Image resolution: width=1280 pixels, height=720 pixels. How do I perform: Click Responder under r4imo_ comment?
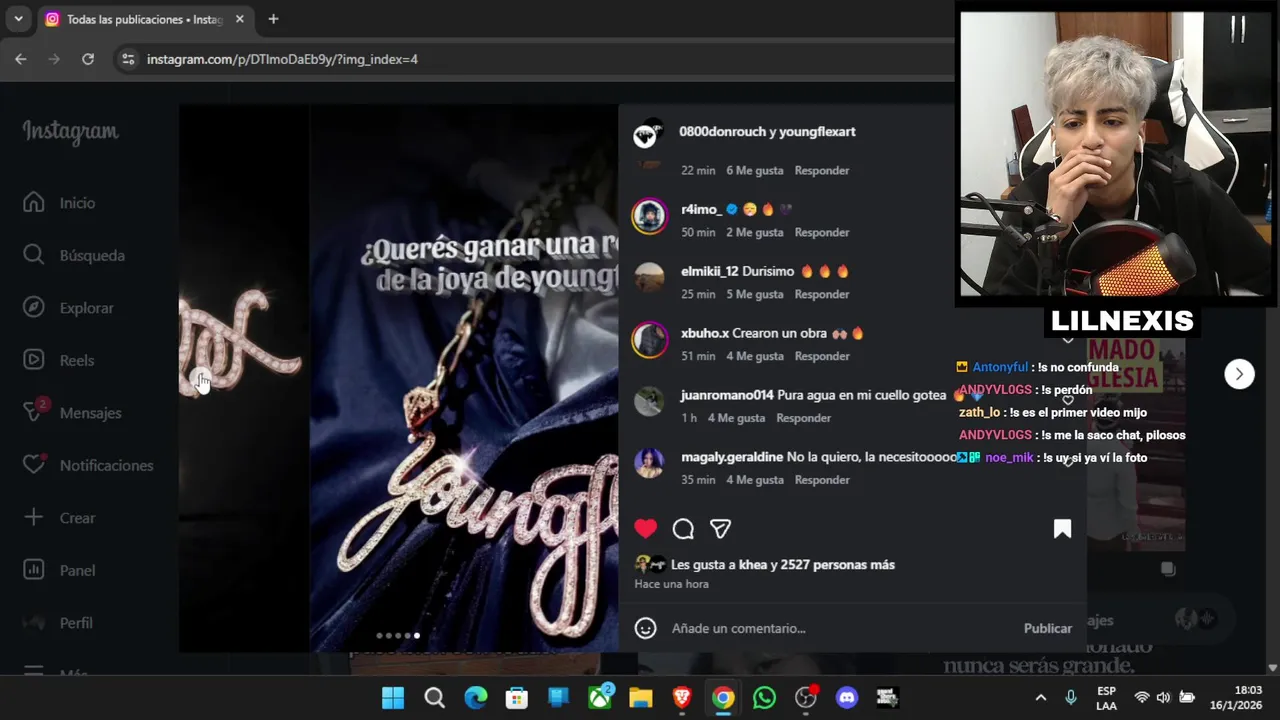point(822,232)
